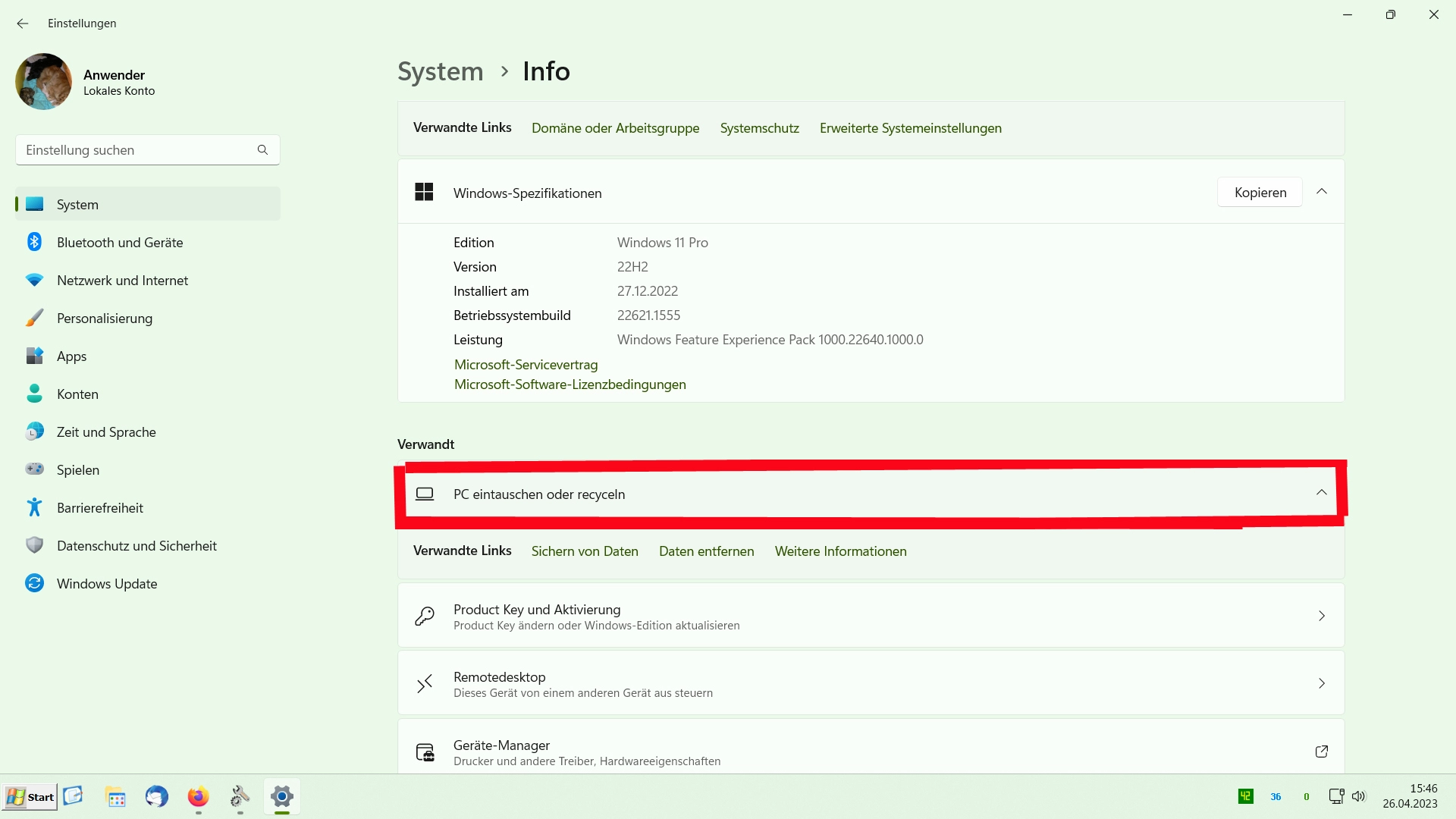Open Firefox from the taskbar

pyautogui.click(x=198, y=797)
